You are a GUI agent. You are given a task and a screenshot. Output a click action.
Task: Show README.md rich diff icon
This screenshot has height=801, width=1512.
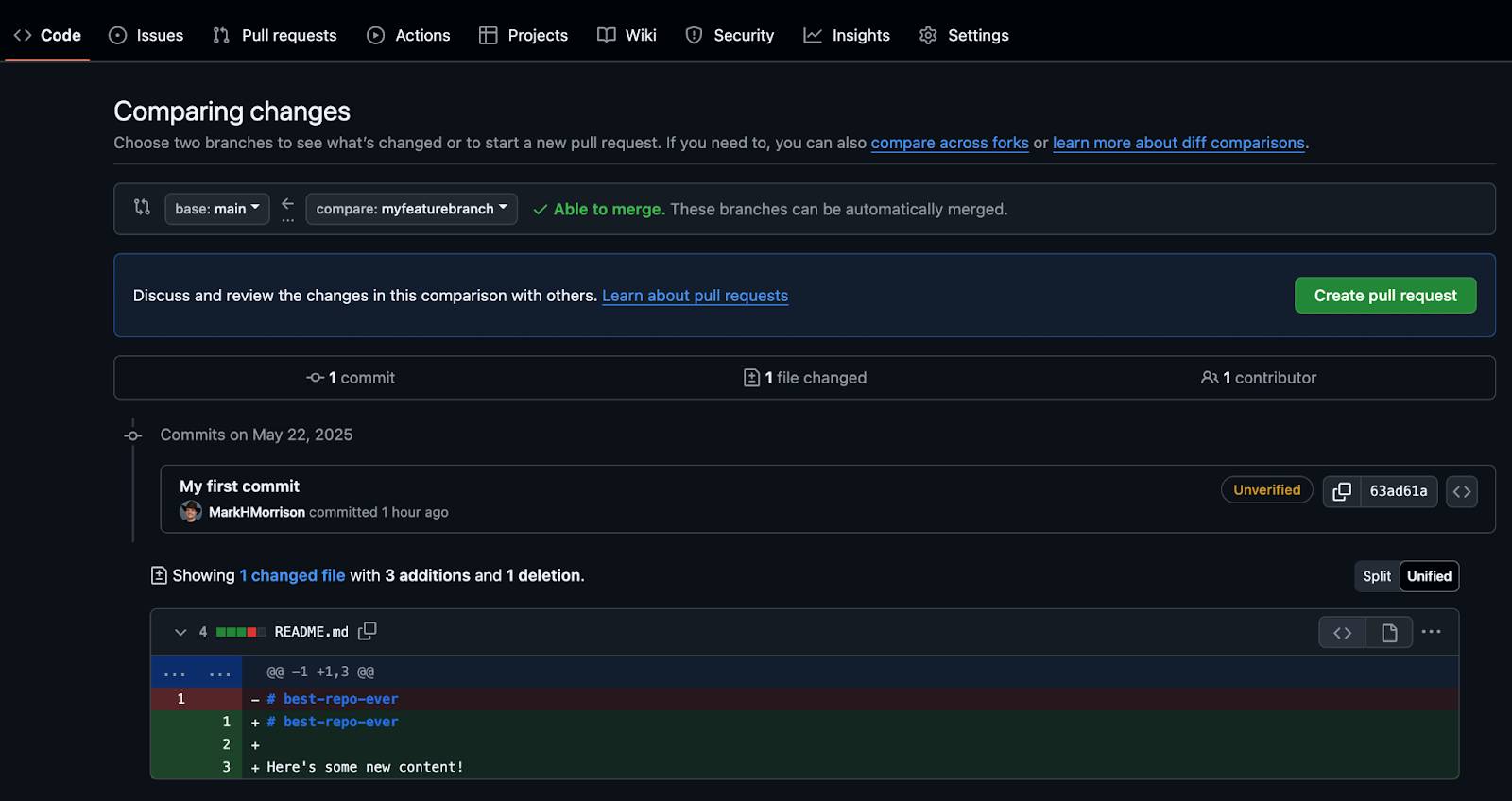1389,633
